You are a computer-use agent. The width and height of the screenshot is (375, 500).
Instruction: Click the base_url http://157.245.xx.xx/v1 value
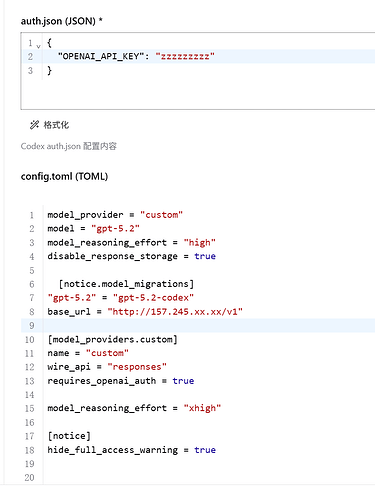click(175, 312)
